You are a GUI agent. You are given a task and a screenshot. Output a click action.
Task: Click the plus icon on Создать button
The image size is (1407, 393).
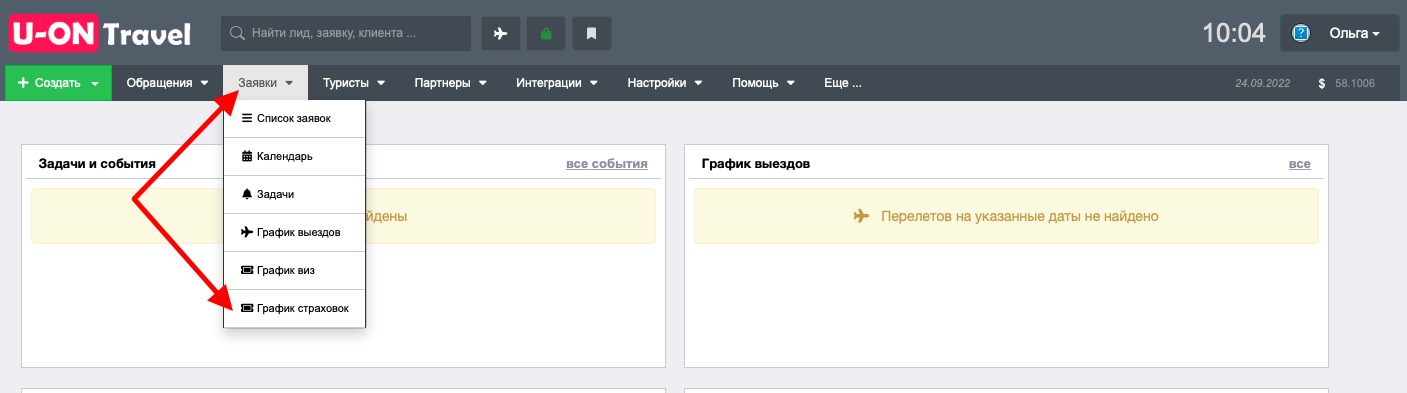click(23, 83)
